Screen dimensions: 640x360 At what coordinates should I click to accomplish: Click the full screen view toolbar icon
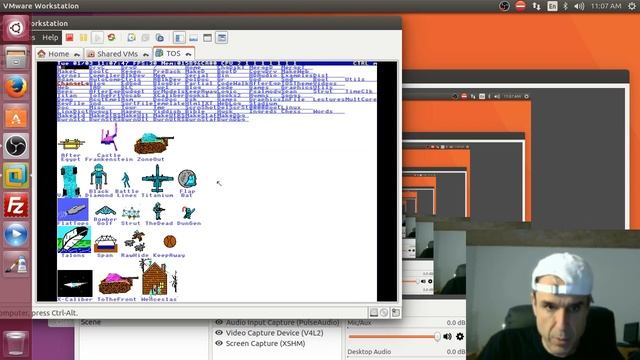click(207, 38)
